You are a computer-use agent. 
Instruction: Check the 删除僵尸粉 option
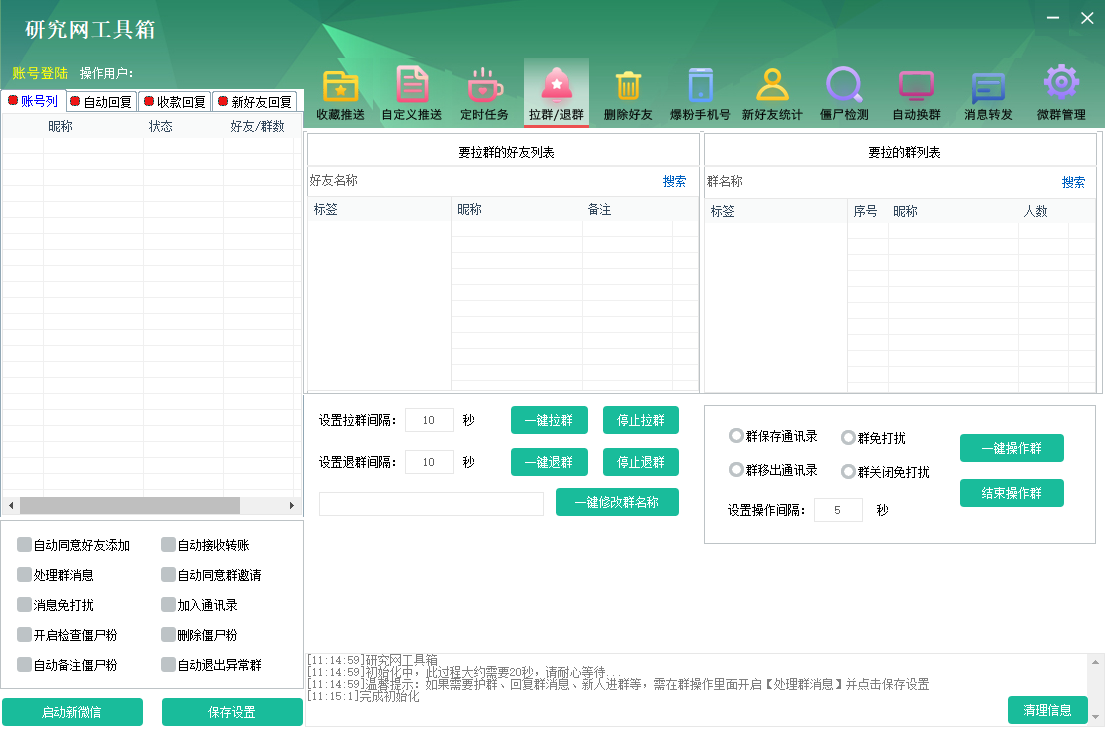pos(164,634)
